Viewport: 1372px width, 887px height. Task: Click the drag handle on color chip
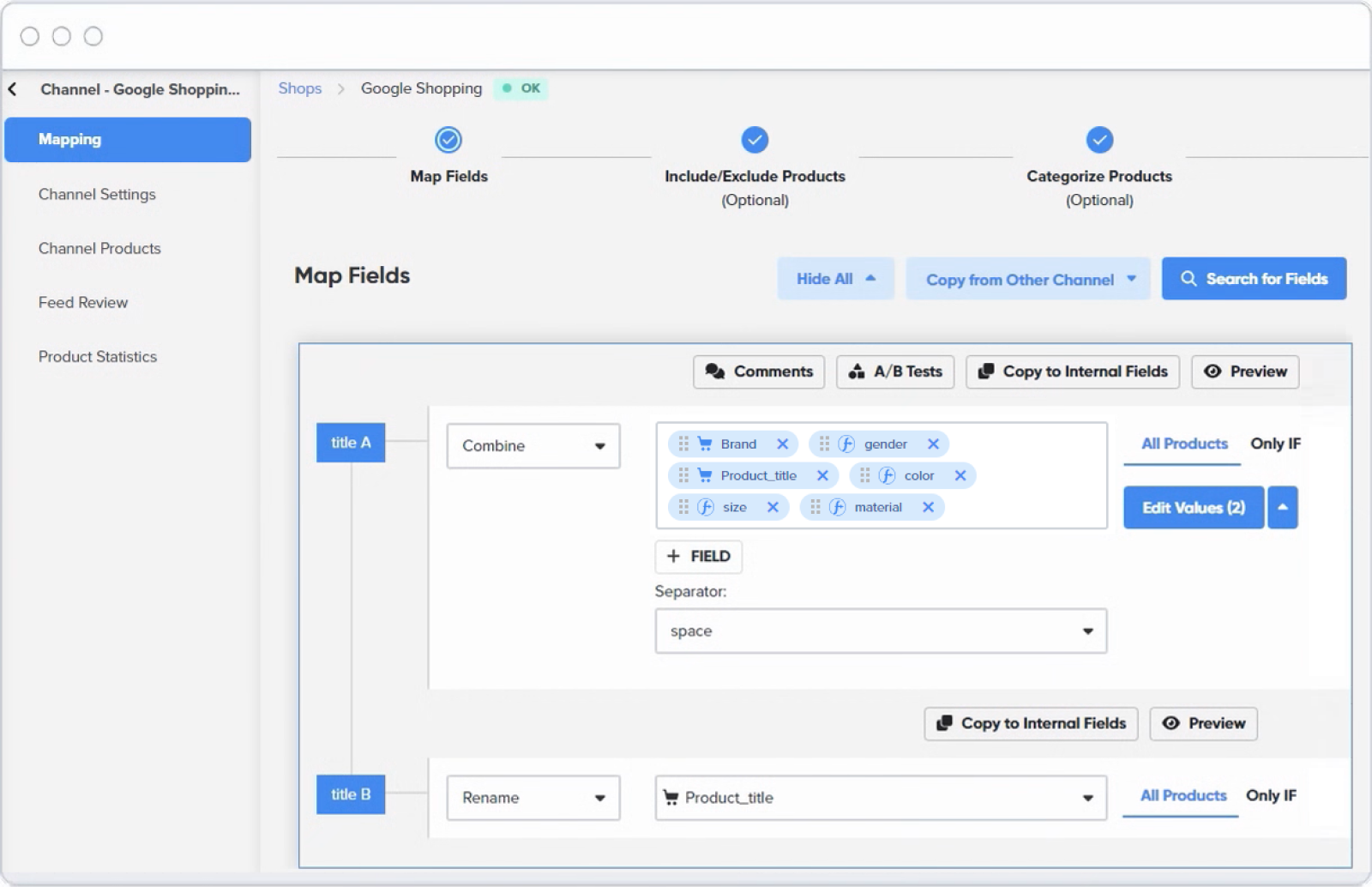pos(864,475)
